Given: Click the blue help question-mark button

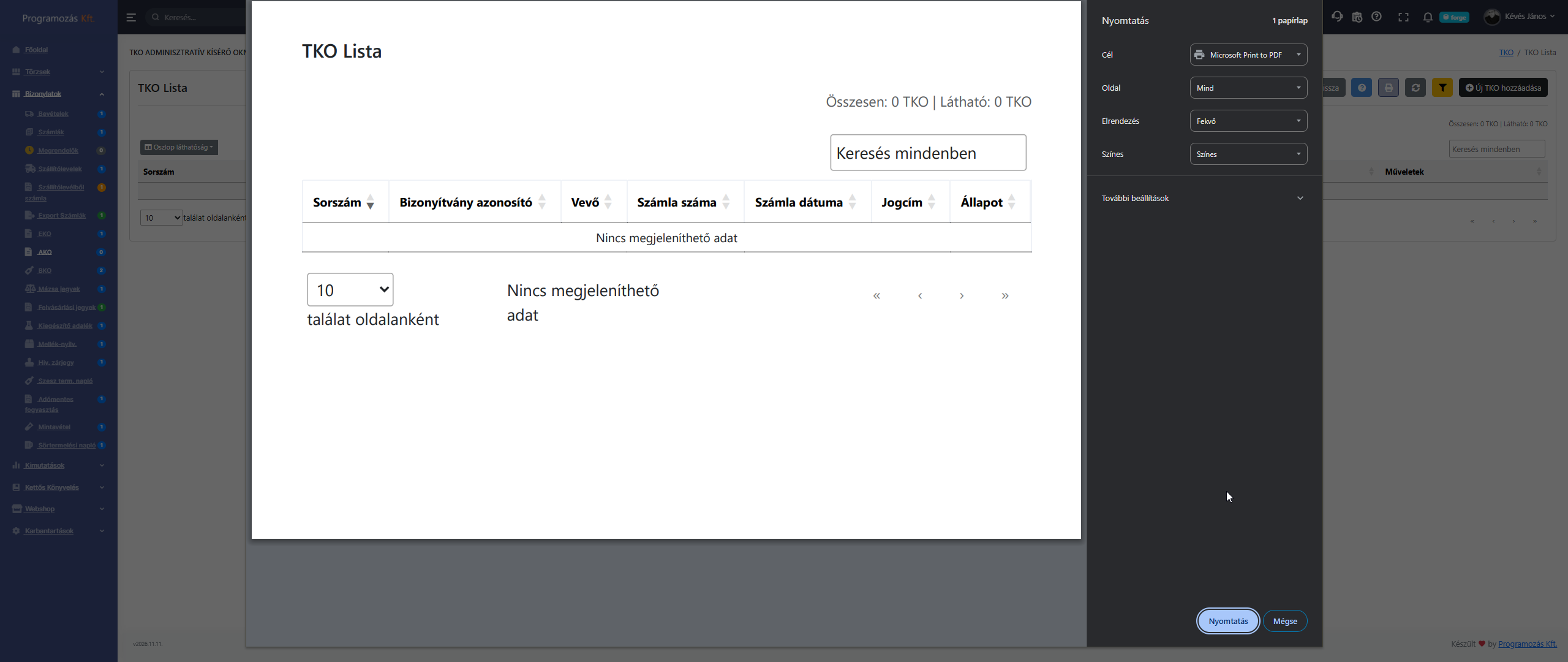Looking at the screenshot, I should (x=1362, y=88).
